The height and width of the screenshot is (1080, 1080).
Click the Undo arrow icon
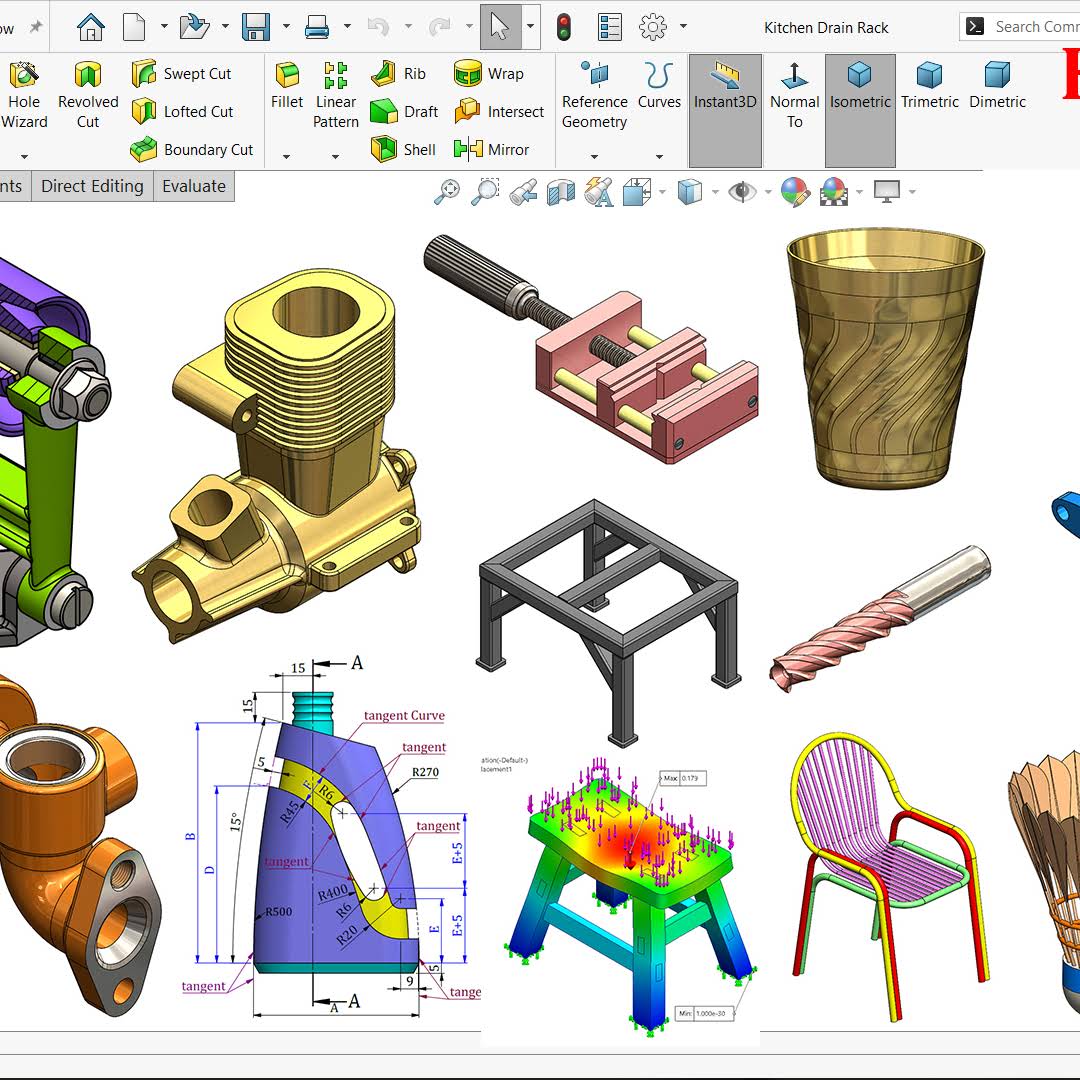[378, 28]
